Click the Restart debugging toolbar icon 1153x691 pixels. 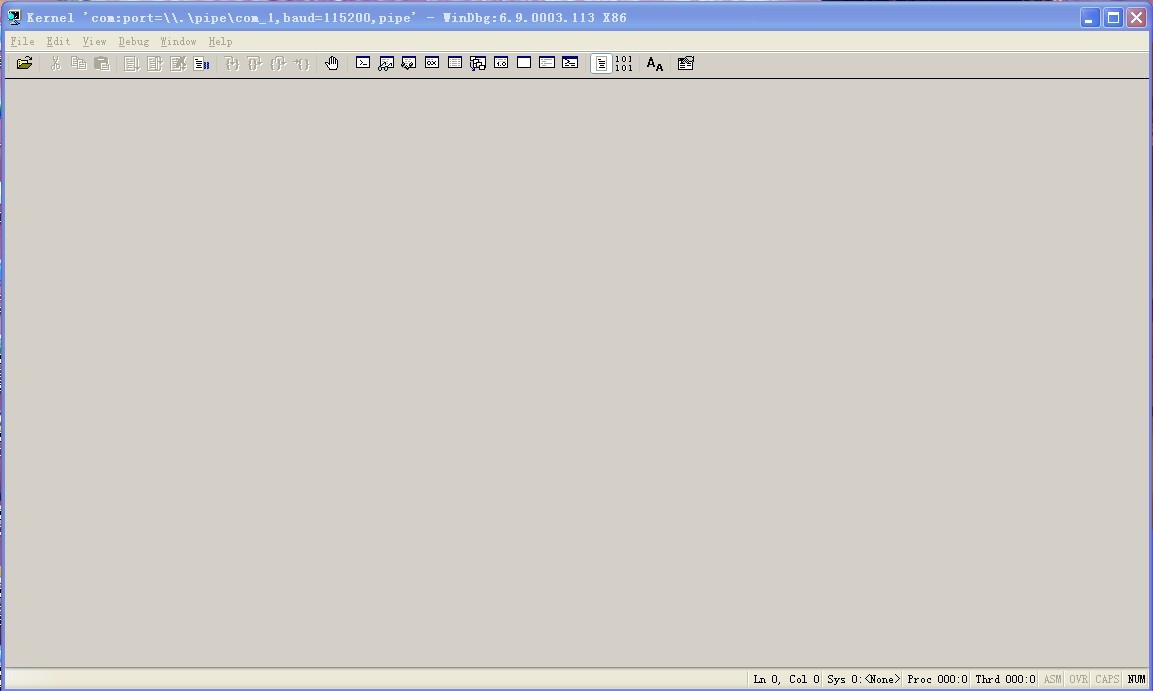coord(155,63)
